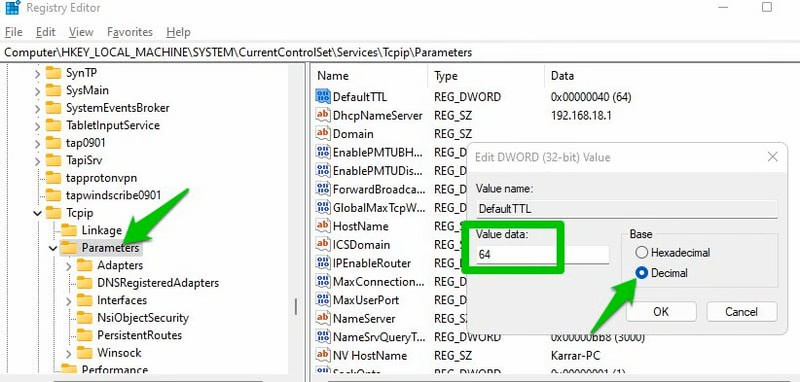Expand the SystemEventsBroker key

tap(37, 109)
